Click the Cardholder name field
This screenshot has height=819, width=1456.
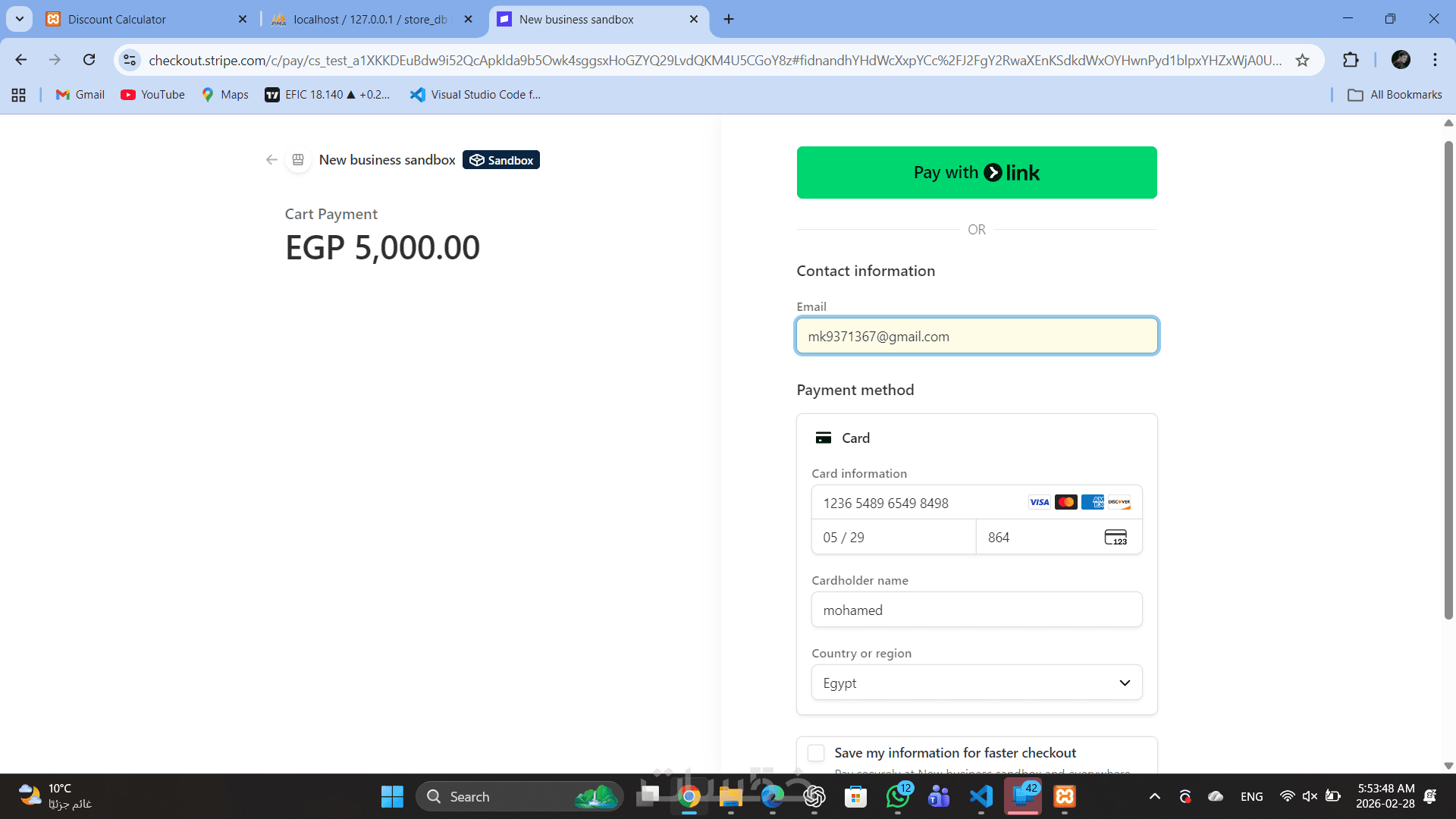(977, 610)
